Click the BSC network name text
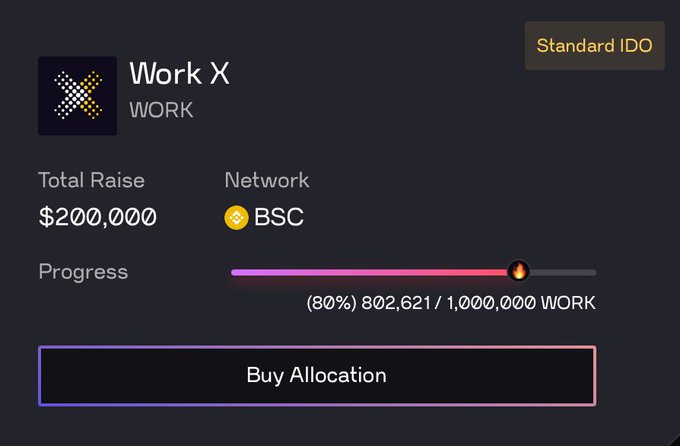The height and width of the screenshot is (446, 680). pos(279,217)
